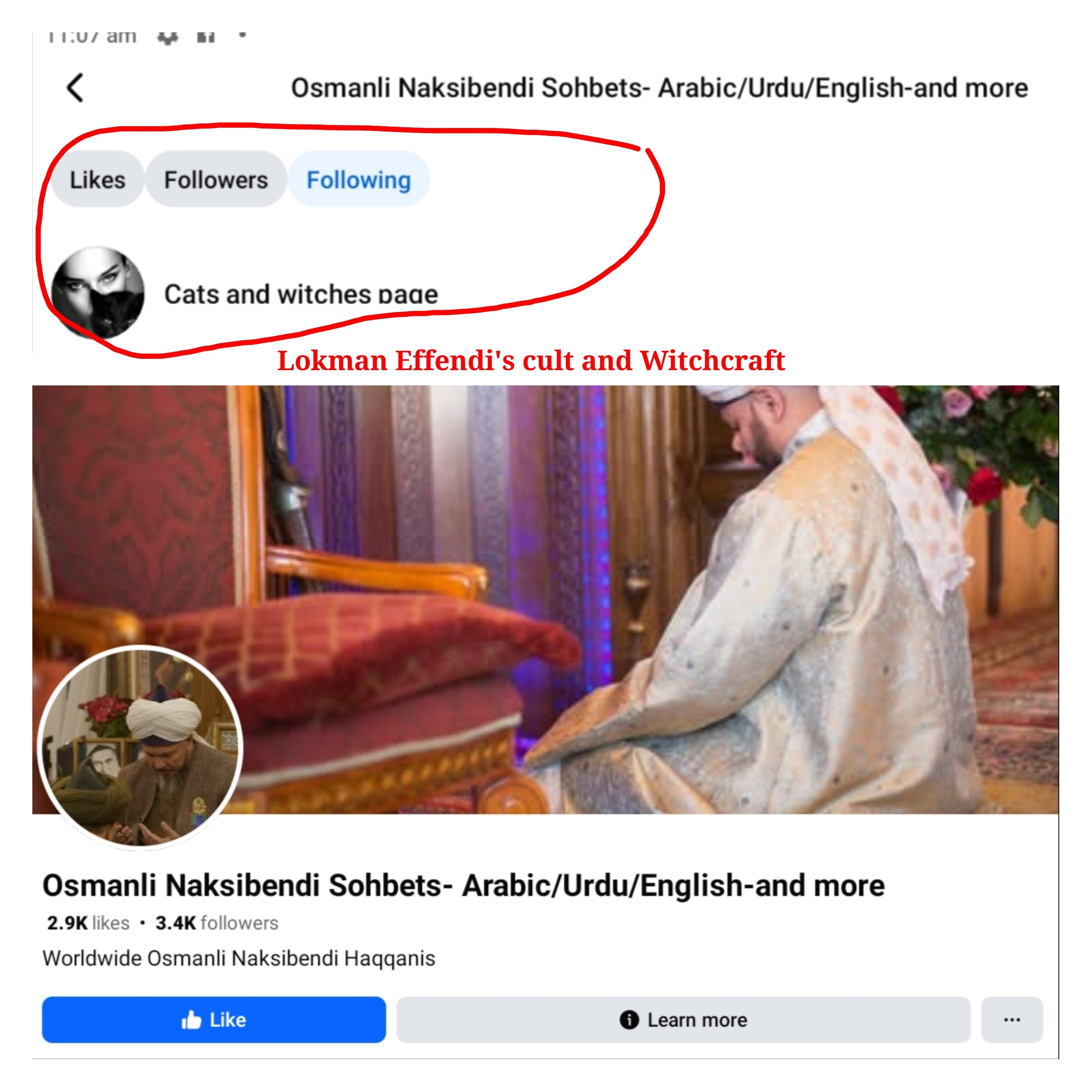Open the Likes tab
The image size is (1092, 1092).
(x=97, y=179)
